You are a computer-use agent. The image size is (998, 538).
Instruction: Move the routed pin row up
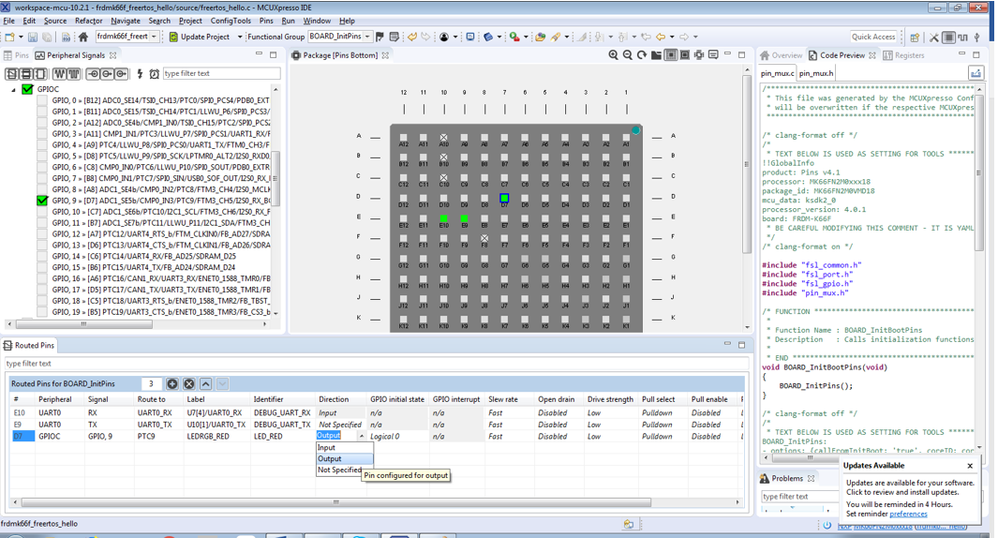tap(204, 383)
